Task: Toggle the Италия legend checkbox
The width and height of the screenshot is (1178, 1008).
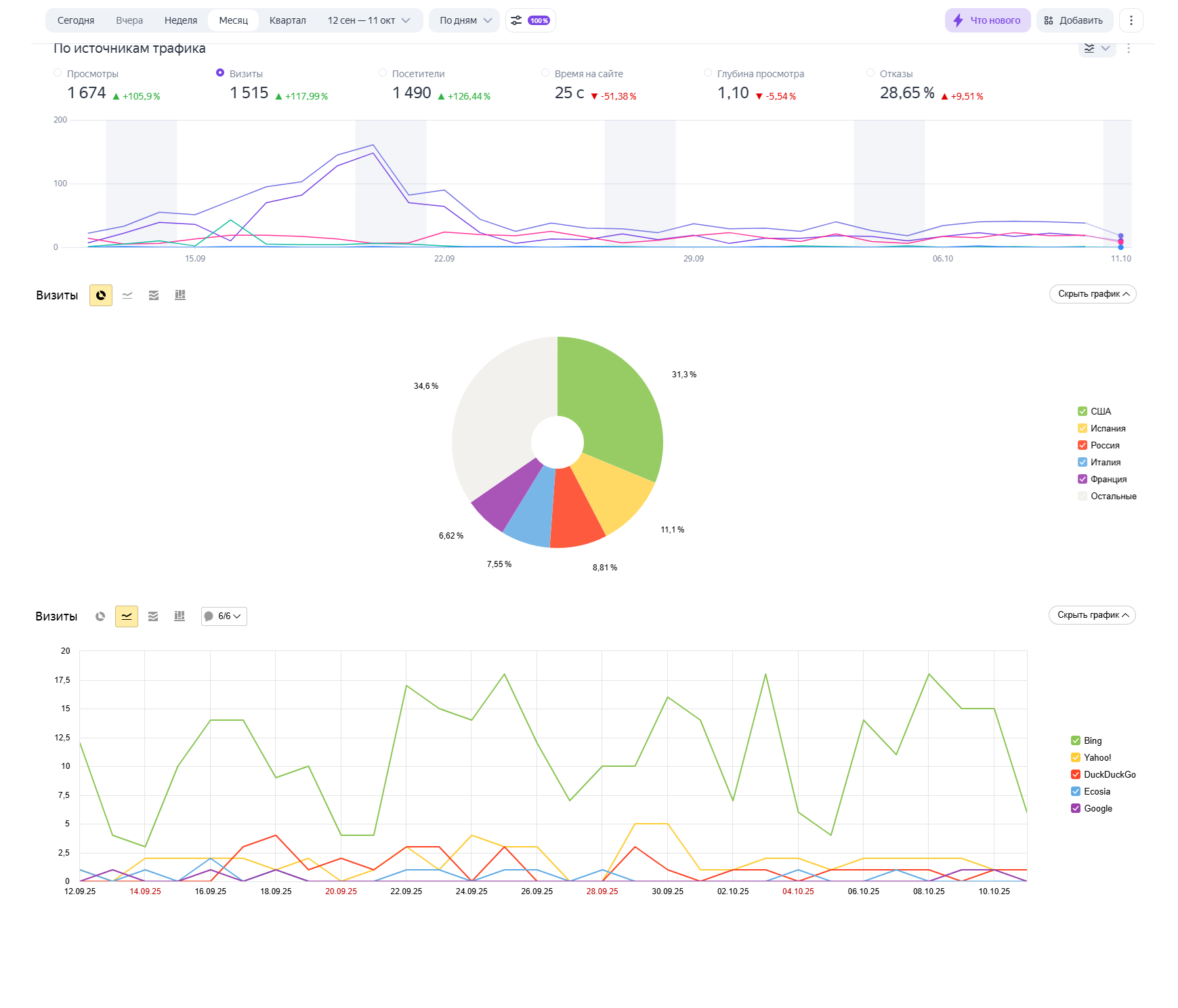Action: click(1082, 462)
